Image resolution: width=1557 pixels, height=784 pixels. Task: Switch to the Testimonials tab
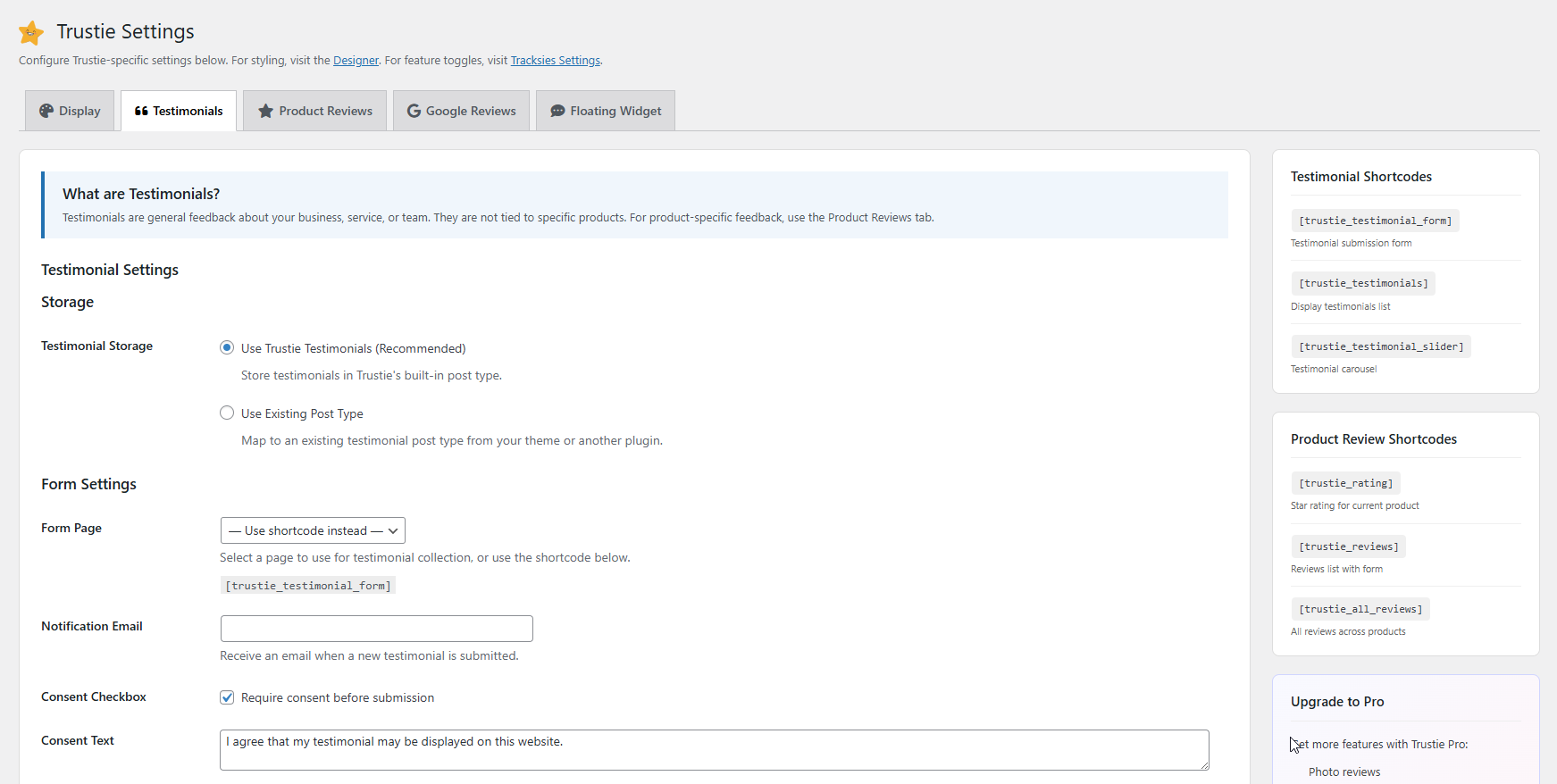point(179,111)
